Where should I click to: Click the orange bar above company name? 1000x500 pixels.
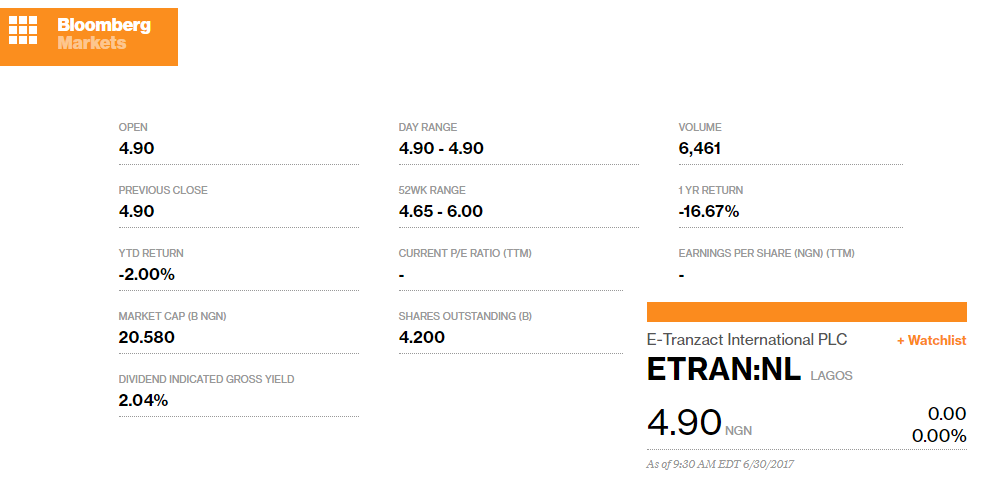(x=807, y=311)
